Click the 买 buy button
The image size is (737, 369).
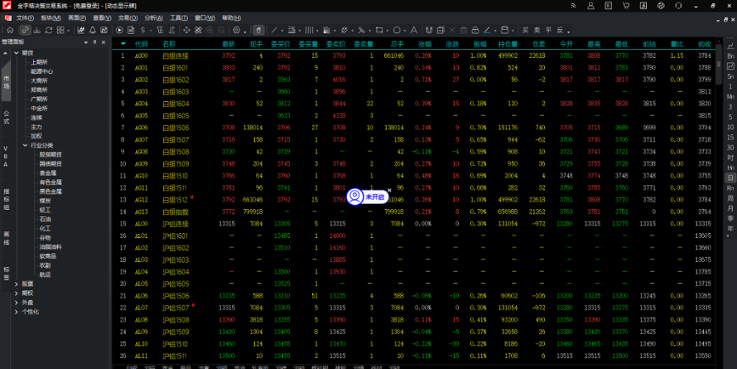point(525,30)
